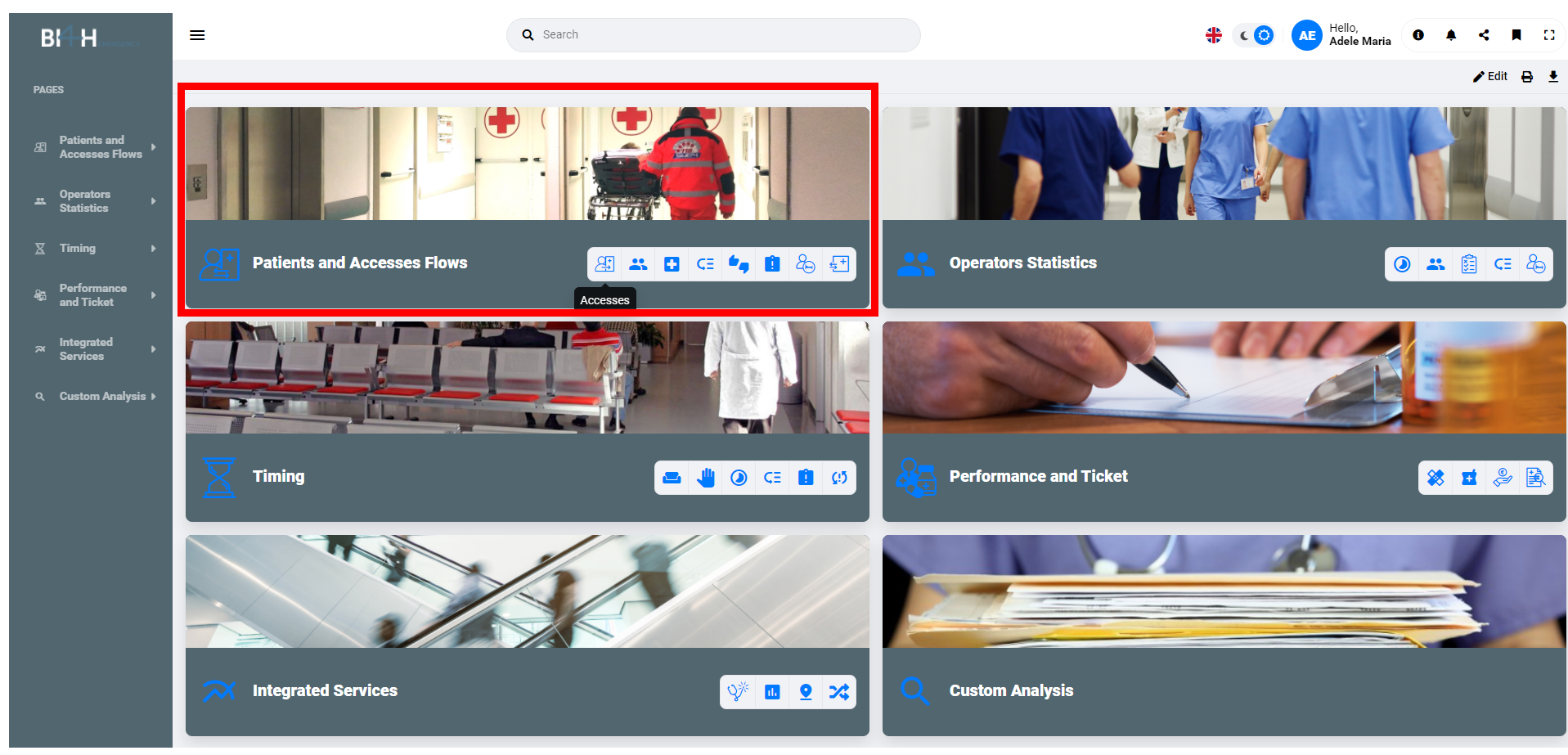Click clipboard checklist icon in Operators Statistics card
1568x755 pixels.
pyautogui.click(x=1469, y=264)
